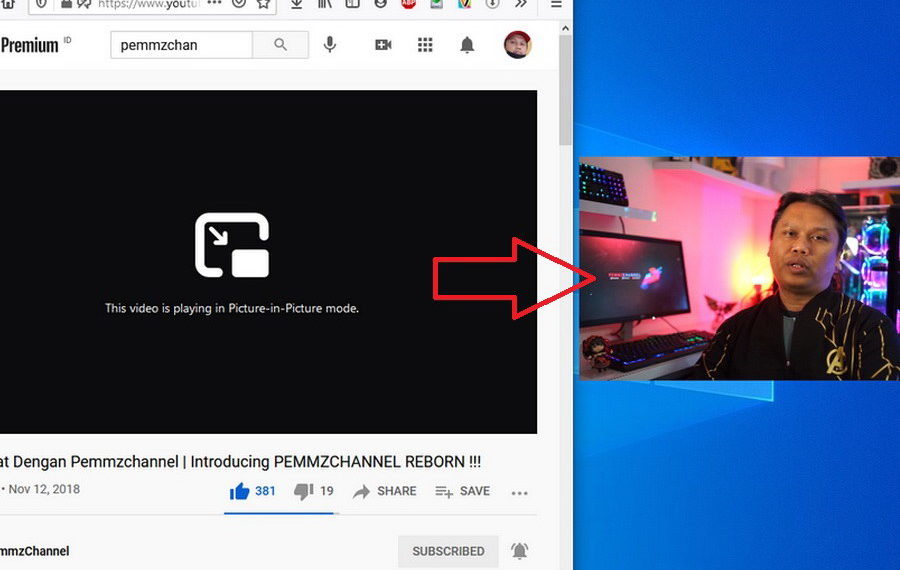Open the page actions three-dots in address bar
This screenshot has height=570, width=900.
215,3
